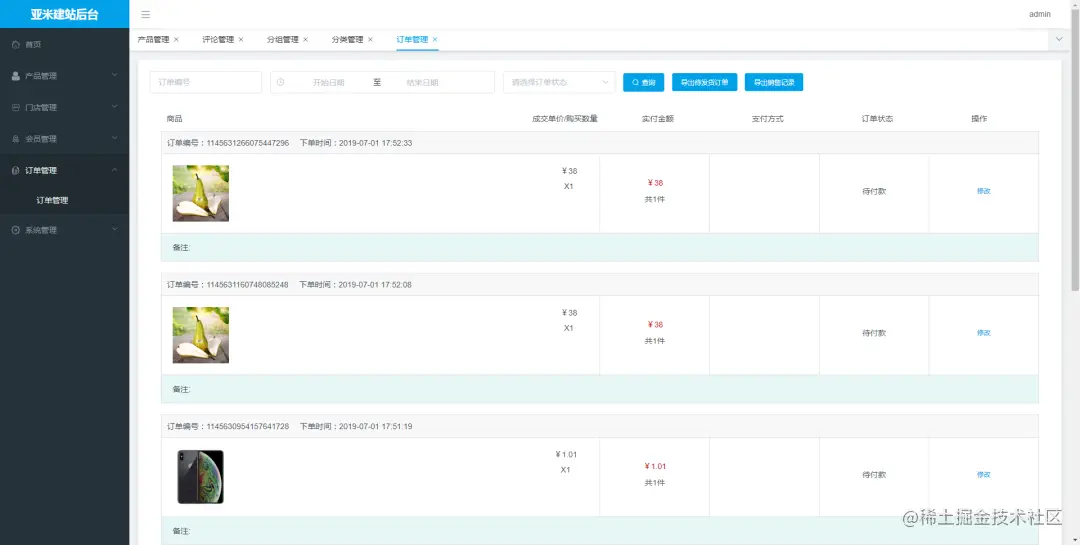
Task: Click 修改 for order 1145631160748085248
Action: 984,333
